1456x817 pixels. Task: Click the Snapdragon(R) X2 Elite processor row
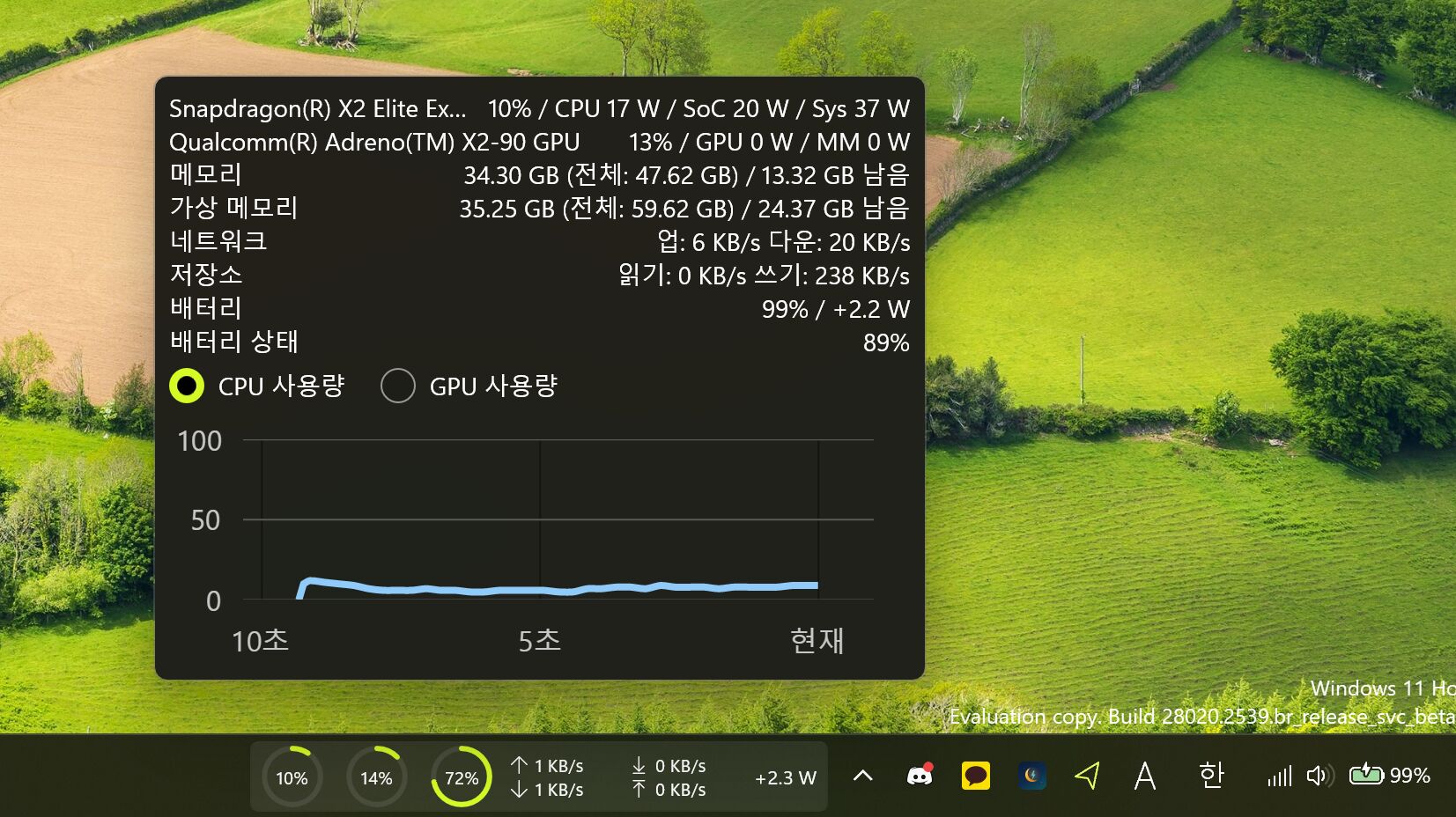pos(539,108)
